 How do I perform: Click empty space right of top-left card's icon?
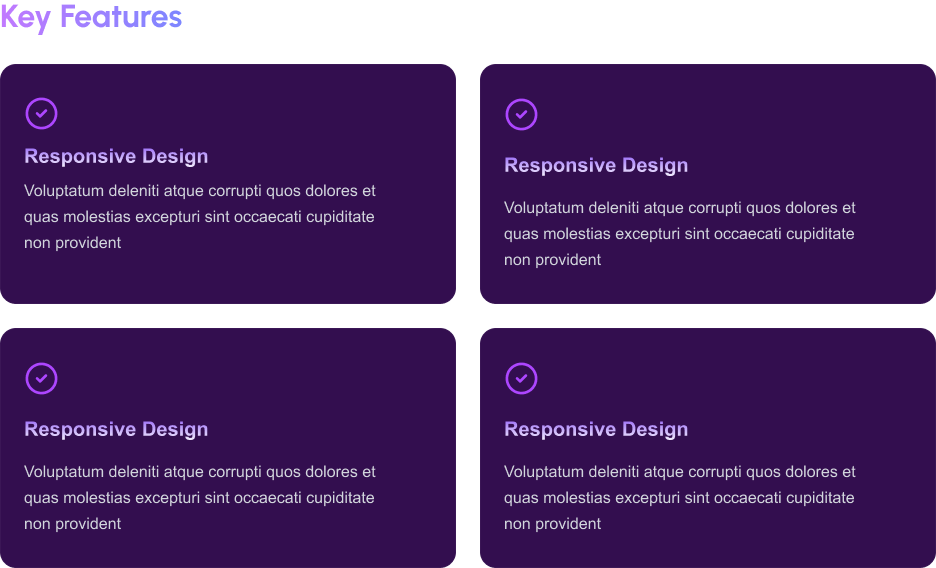(x=250, y=114)
